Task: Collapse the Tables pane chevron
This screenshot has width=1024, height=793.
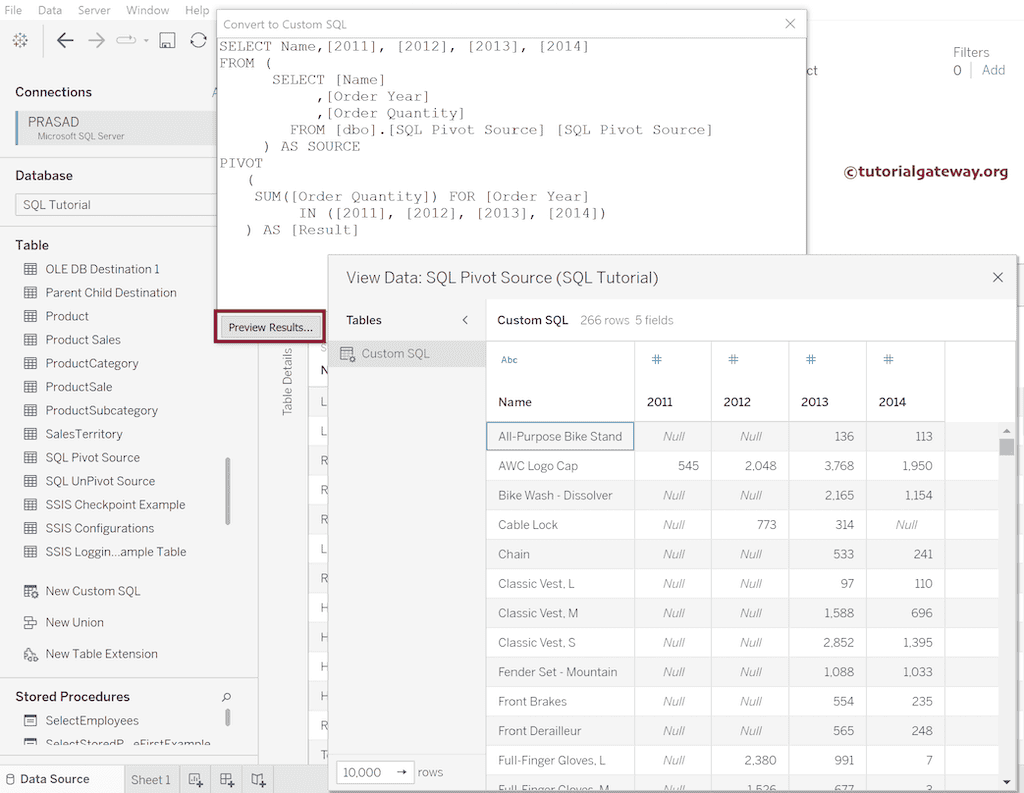Action: click(x=465, y=320)
